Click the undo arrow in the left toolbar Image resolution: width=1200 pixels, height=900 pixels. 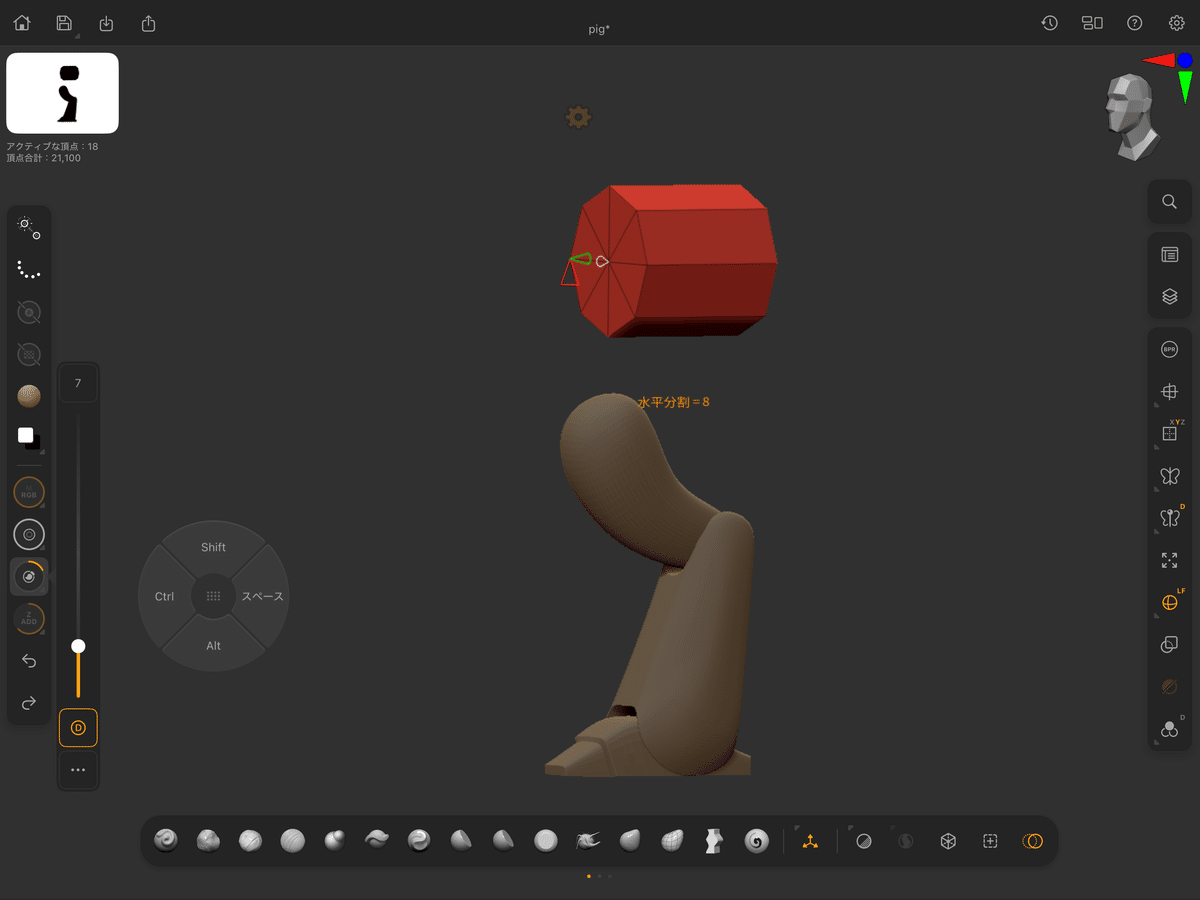pyautogui.click(x=28, y=660)
